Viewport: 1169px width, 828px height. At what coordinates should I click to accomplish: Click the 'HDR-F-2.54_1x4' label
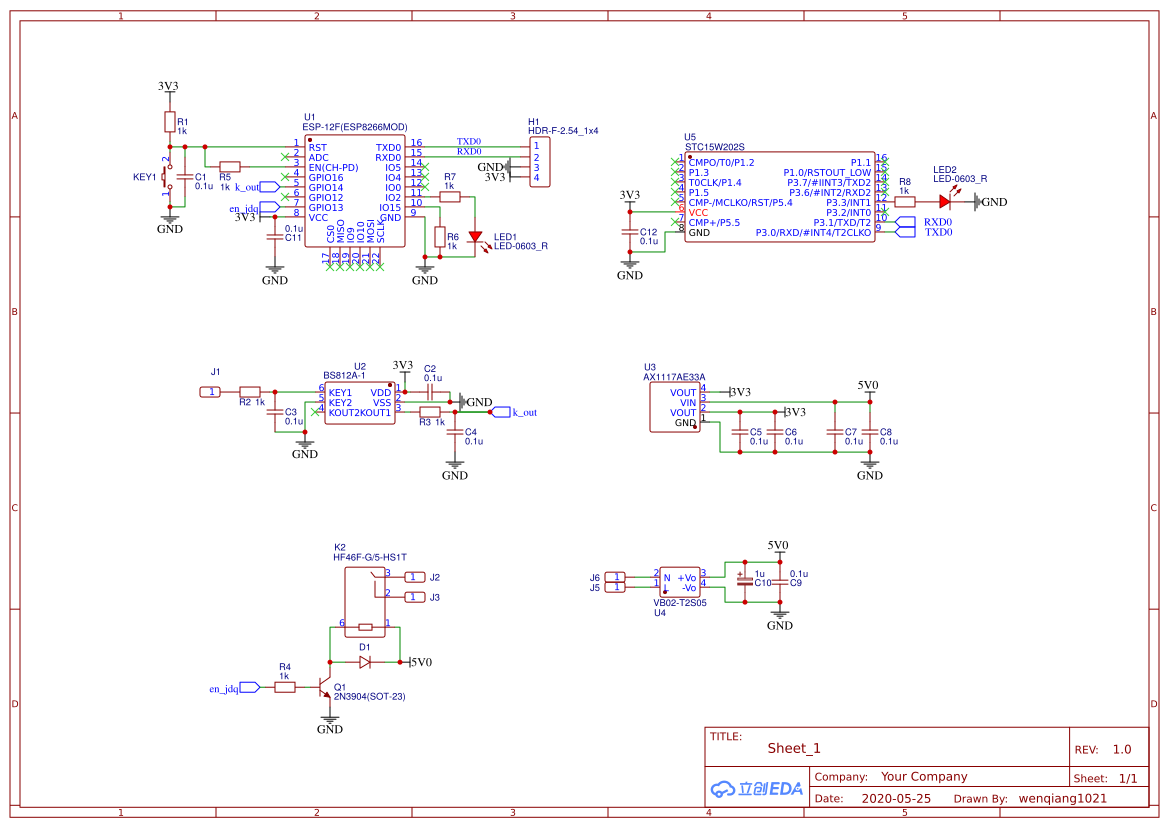tap(563, 130)
